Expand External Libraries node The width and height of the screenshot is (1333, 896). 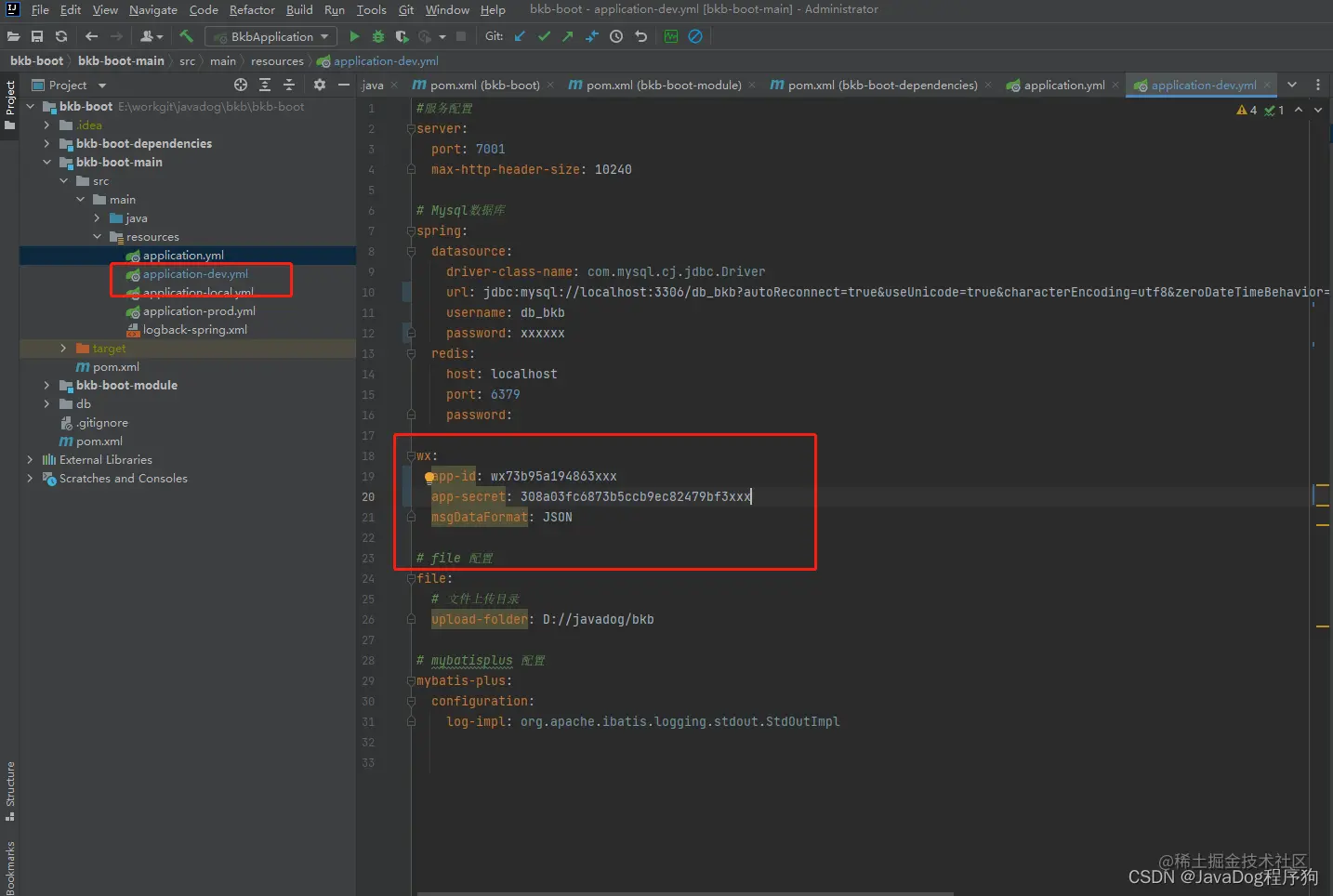pyautogui.click(x=30, y=459)
